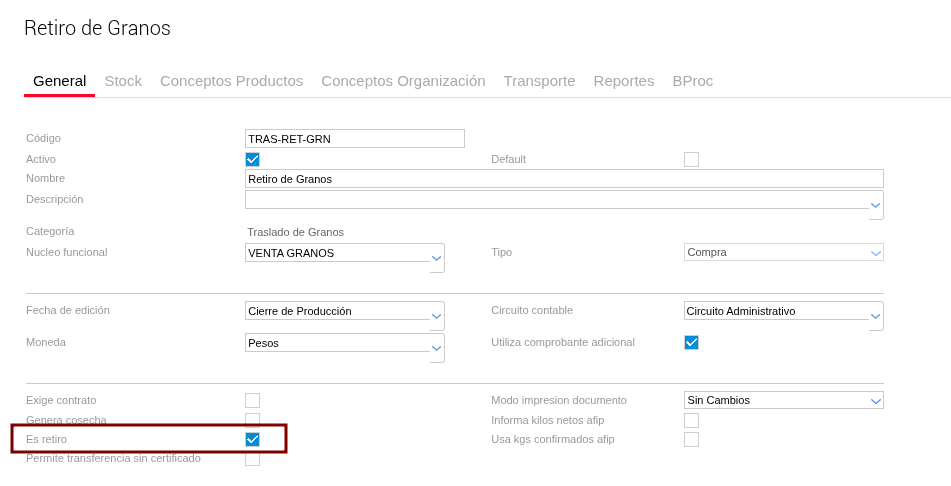The width and height of the screenshot is (951, 486).
Task: Click the Código input field
Action: point(355,139)
